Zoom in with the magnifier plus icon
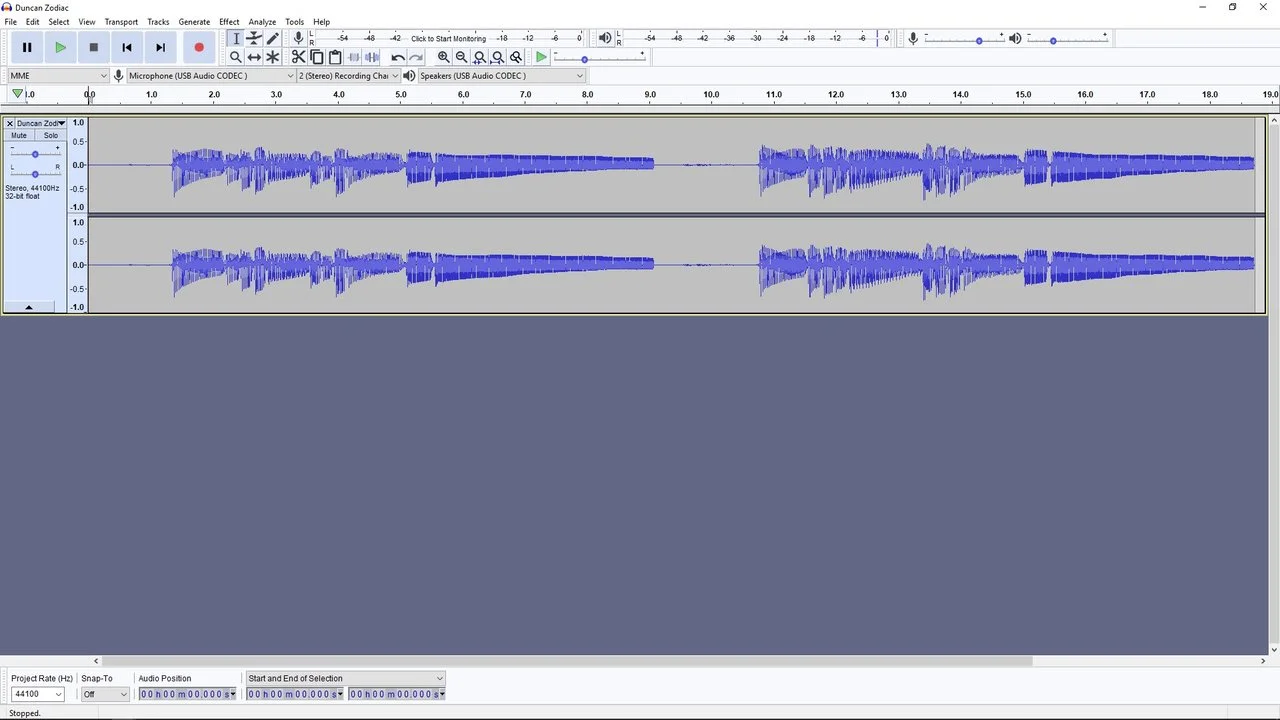The height and width of the screenshot is (720, 1280). point(443,57)
